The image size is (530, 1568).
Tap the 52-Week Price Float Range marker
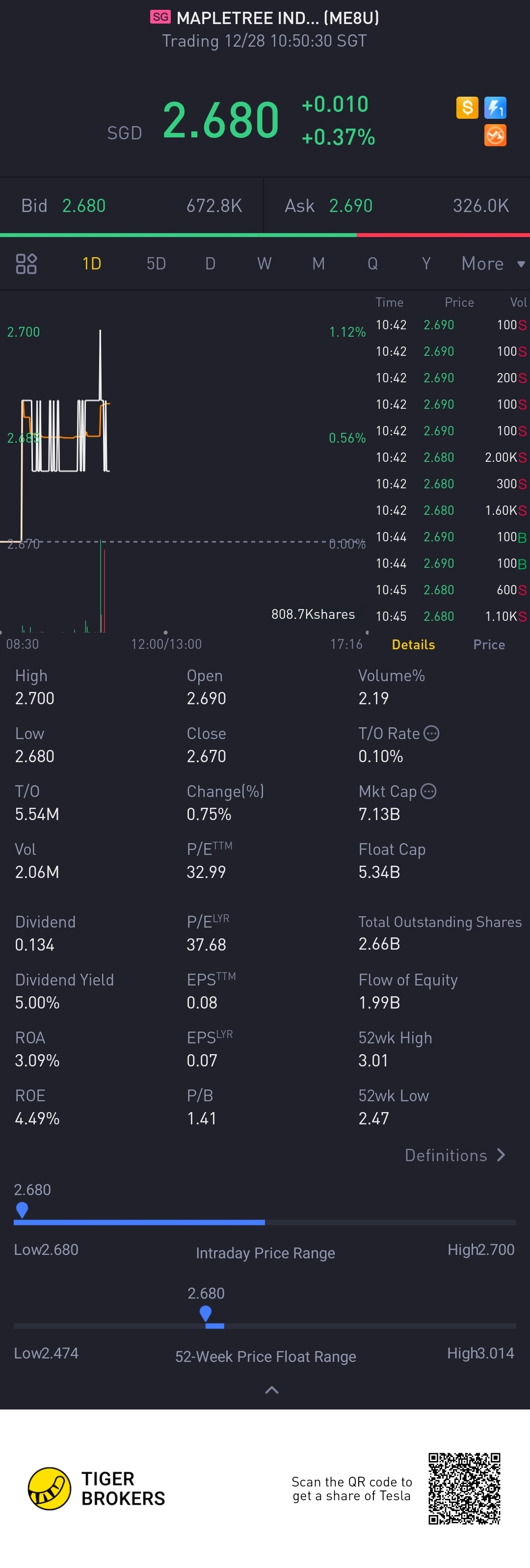pos(206,1313)
